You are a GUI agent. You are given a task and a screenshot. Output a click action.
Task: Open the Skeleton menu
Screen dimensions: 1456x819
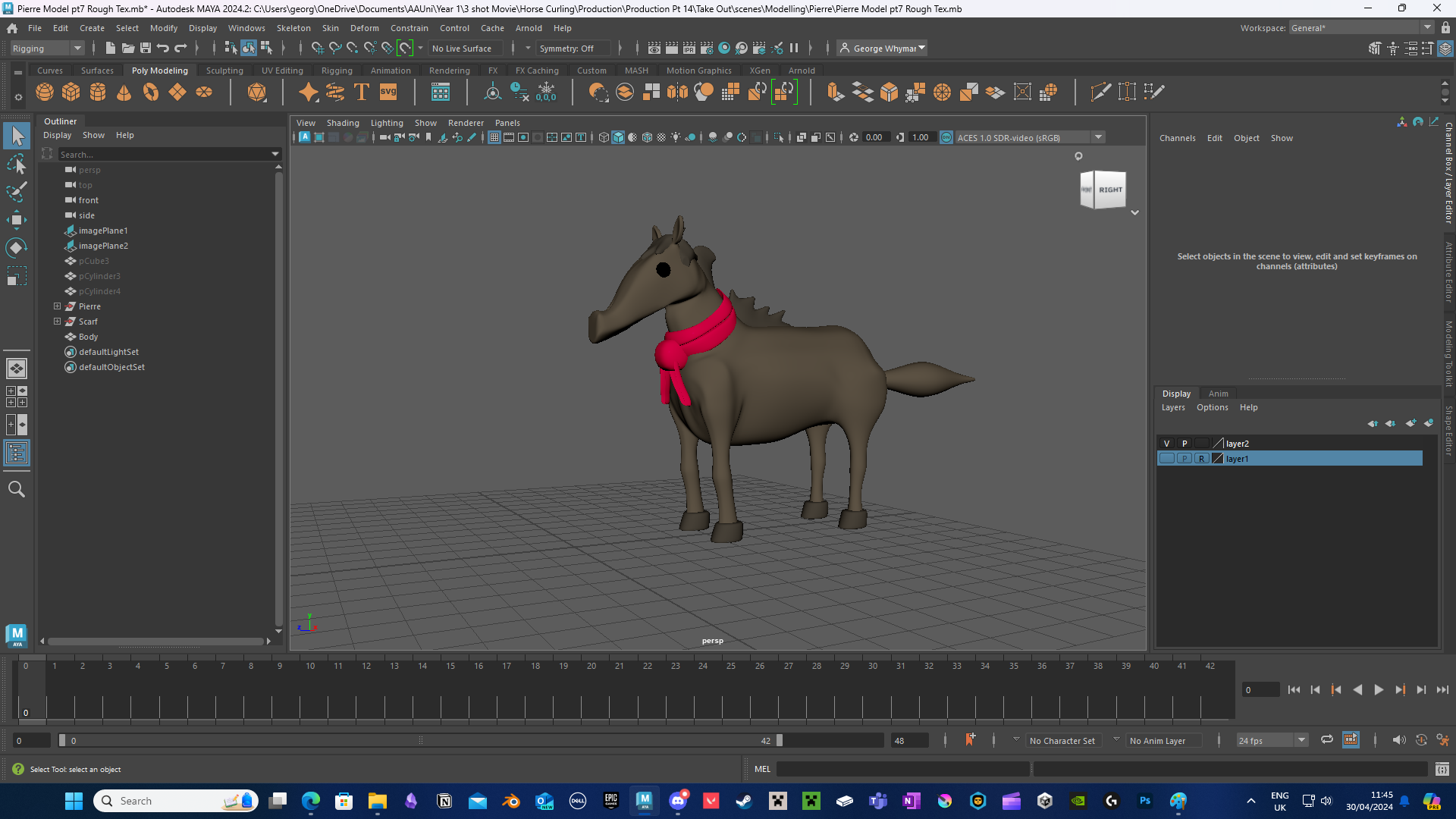tap(293, 28)
